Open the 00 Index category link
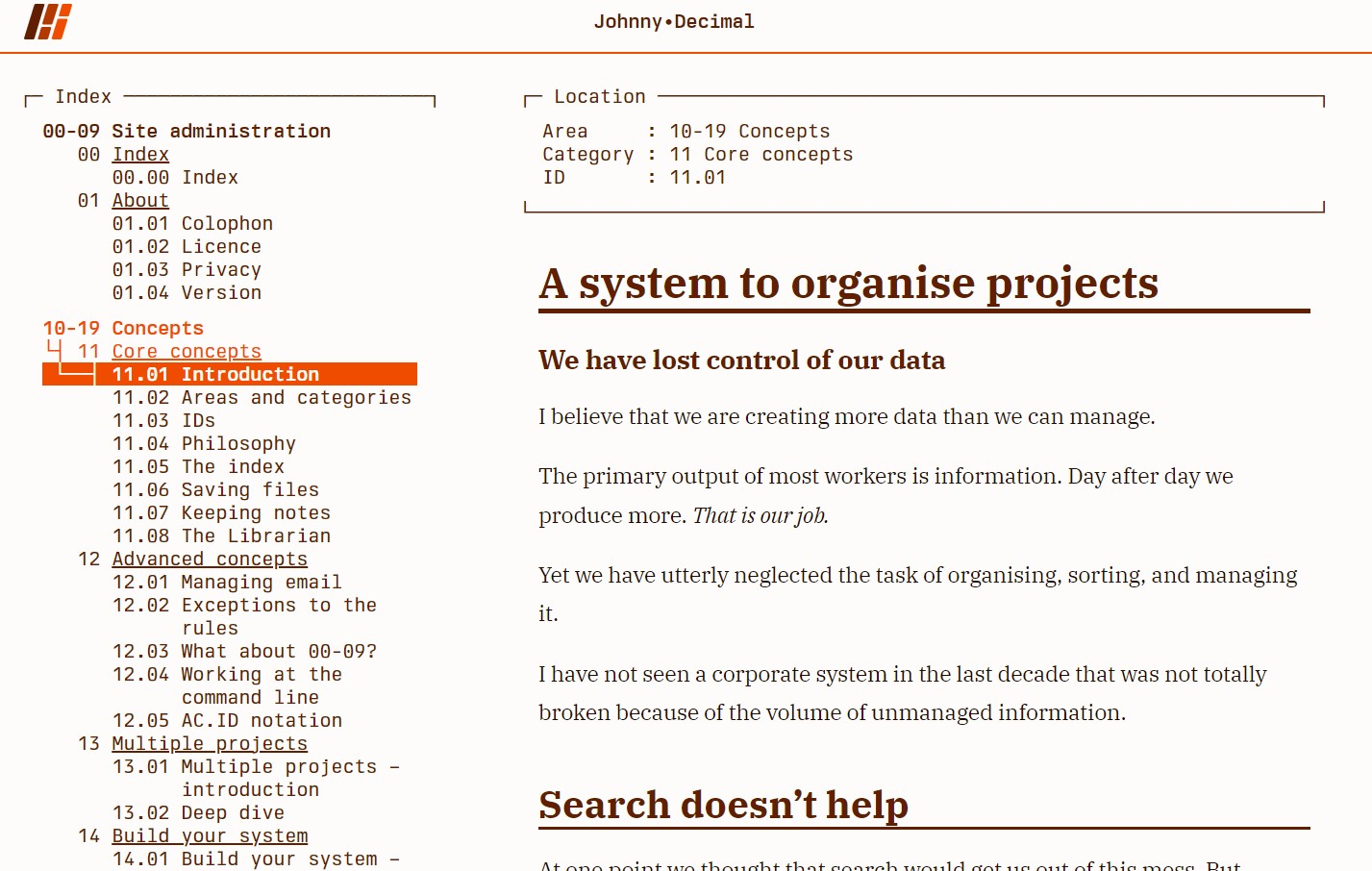Viewport: 1372px width, 871px height. [x=140, y=155]
